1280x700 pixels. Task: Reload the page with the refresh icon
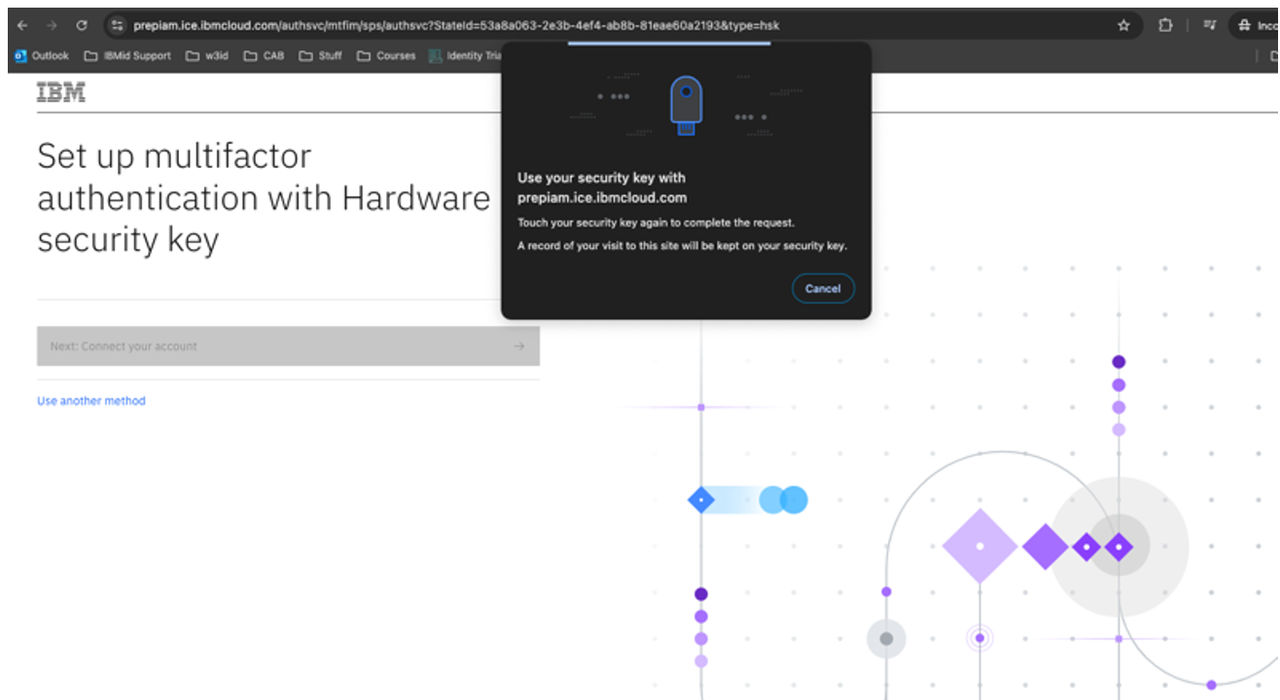tap(82, 25)
